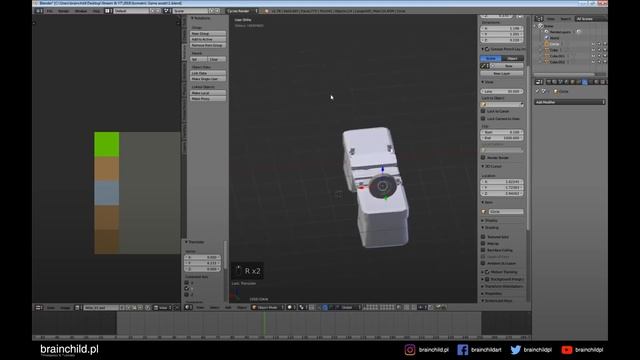Click the pivot point icon in viewport header
640x360 pixels.
coord(302,307)
